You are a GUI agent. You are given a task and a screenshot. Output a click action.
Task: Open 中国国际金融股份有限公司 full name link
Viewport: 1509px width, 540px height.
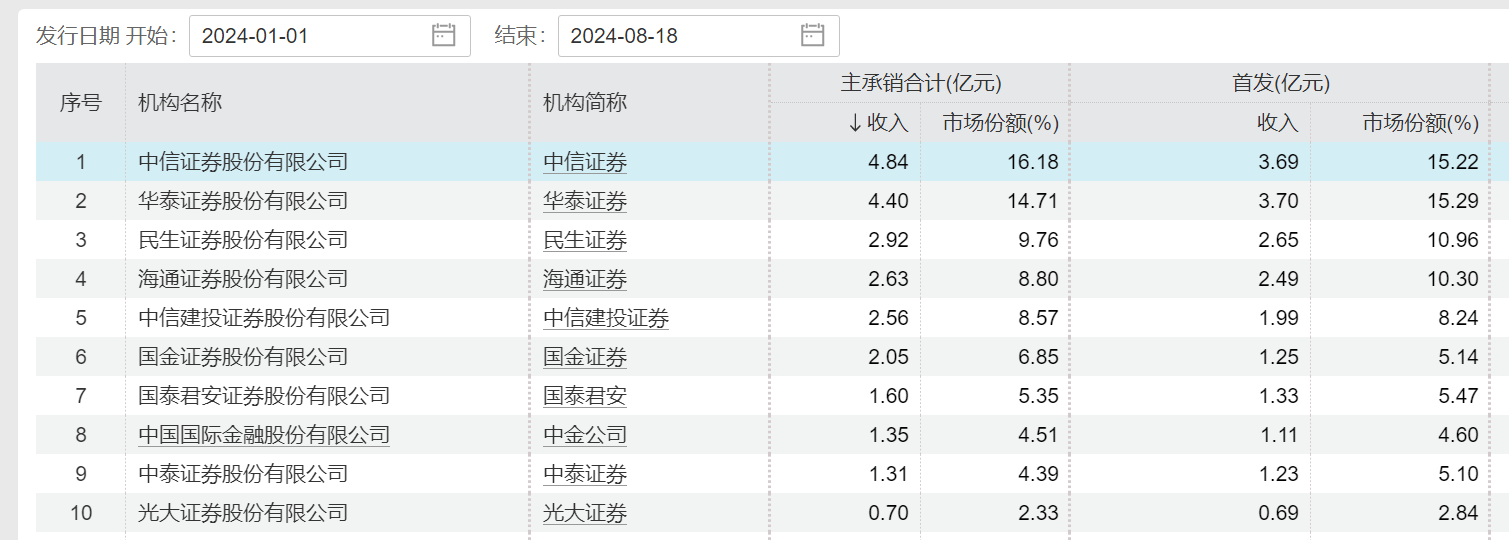pos(264,435)
